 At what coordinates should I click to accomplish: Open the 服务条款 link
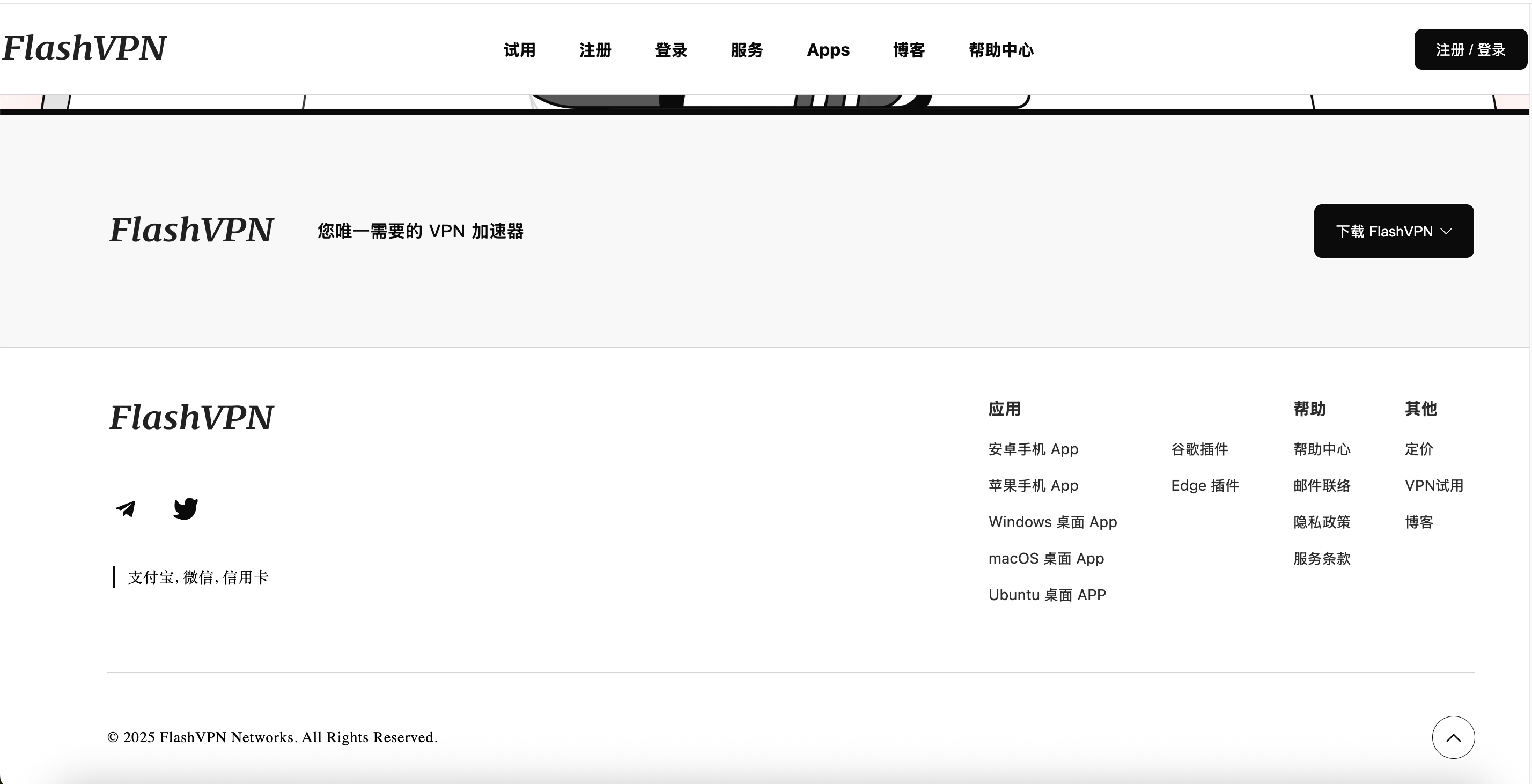click(1322, 559)
